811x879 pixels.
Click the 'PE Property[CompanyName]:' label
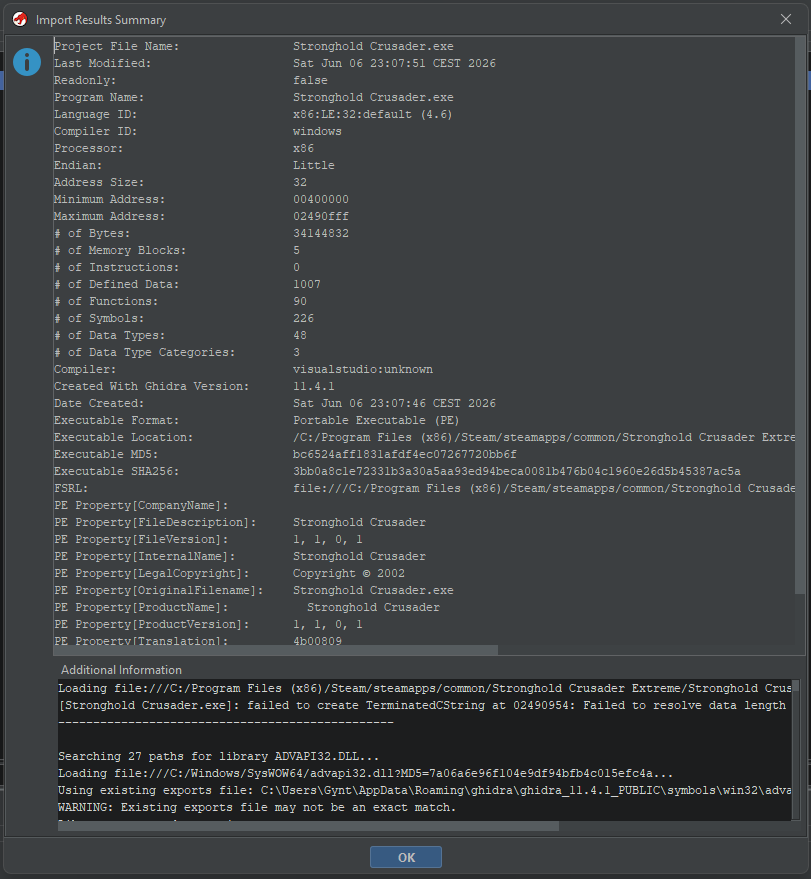(141, 505)
